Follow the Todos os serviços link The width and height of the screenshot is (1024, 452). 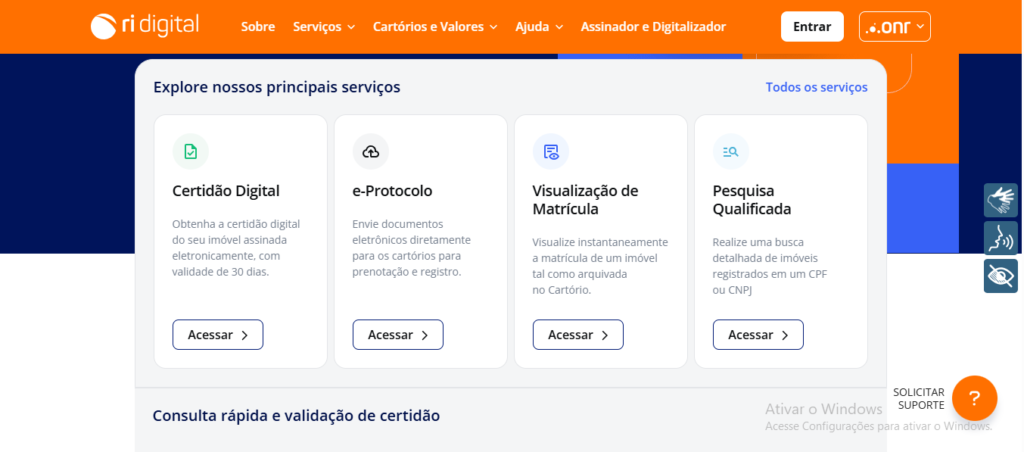point(816,87)
